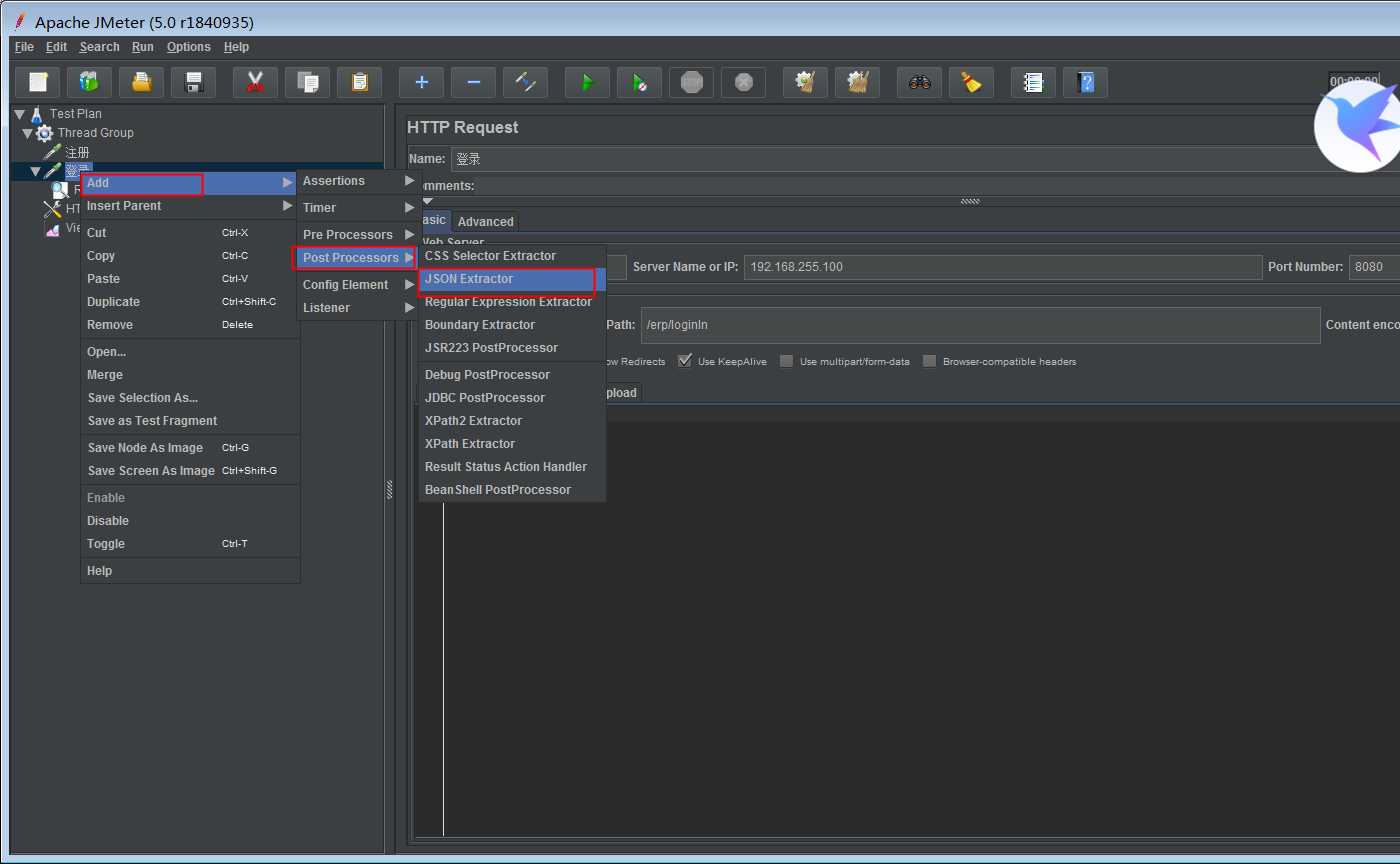The height and width of the screenshot is (864, 1400).
Task: Click the Test Plan flask icon
Action: tap(37, 114)
